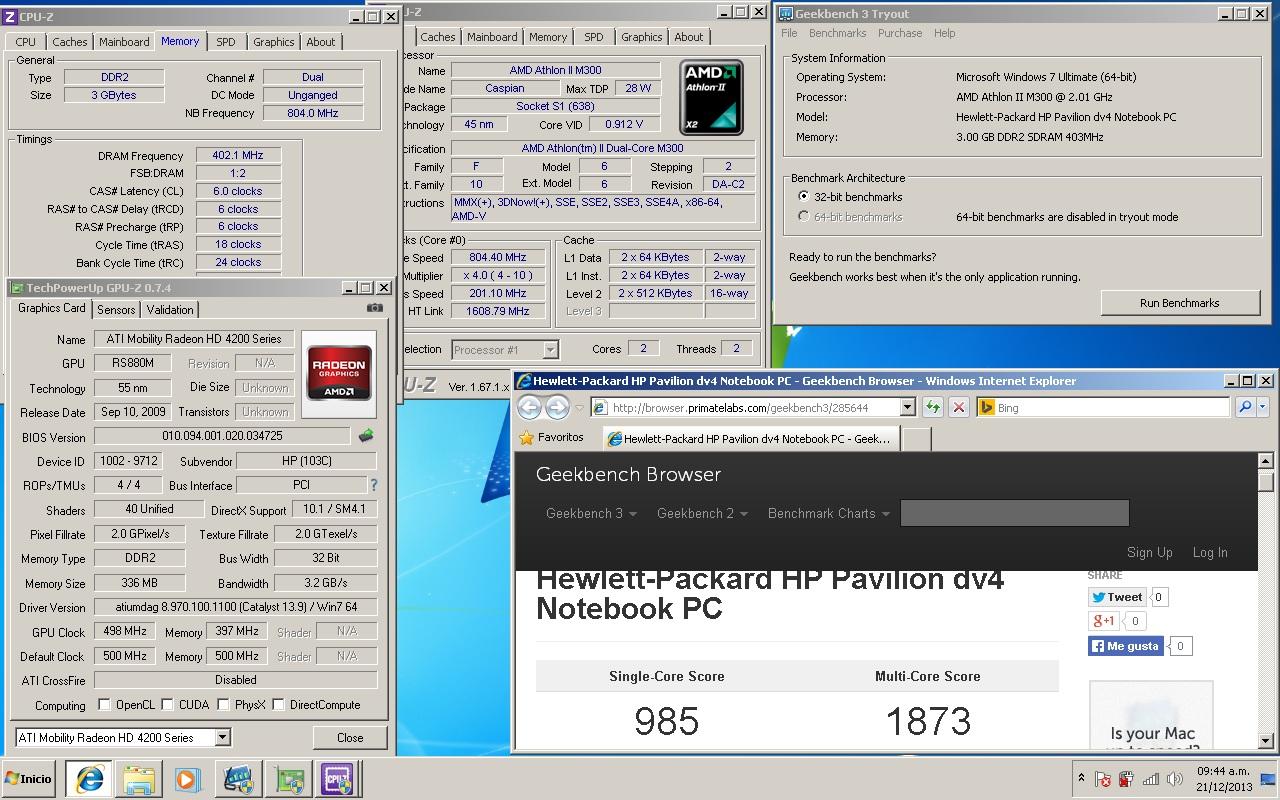Open the ATI Mobility Radeon GPU selection dropdown
The width and height of the screenshot is (1280, 800).
click(222, 737)
